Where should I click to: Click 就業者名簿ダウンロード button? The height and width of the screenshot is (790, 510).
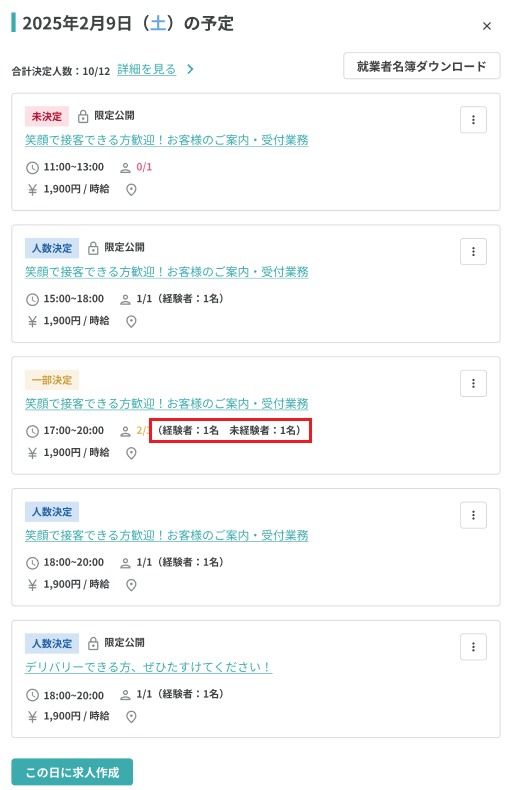point(422,66)
